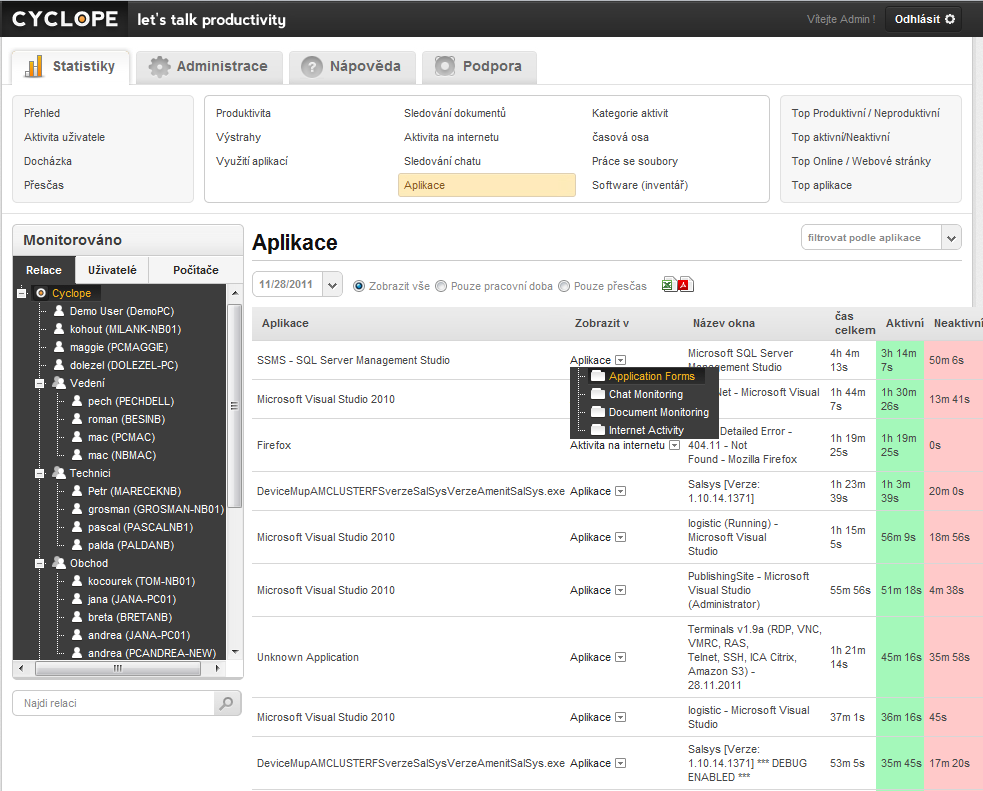This screenshot has width=983, height=791.
Task: Click the Odhlásit button
Action: 924,19
